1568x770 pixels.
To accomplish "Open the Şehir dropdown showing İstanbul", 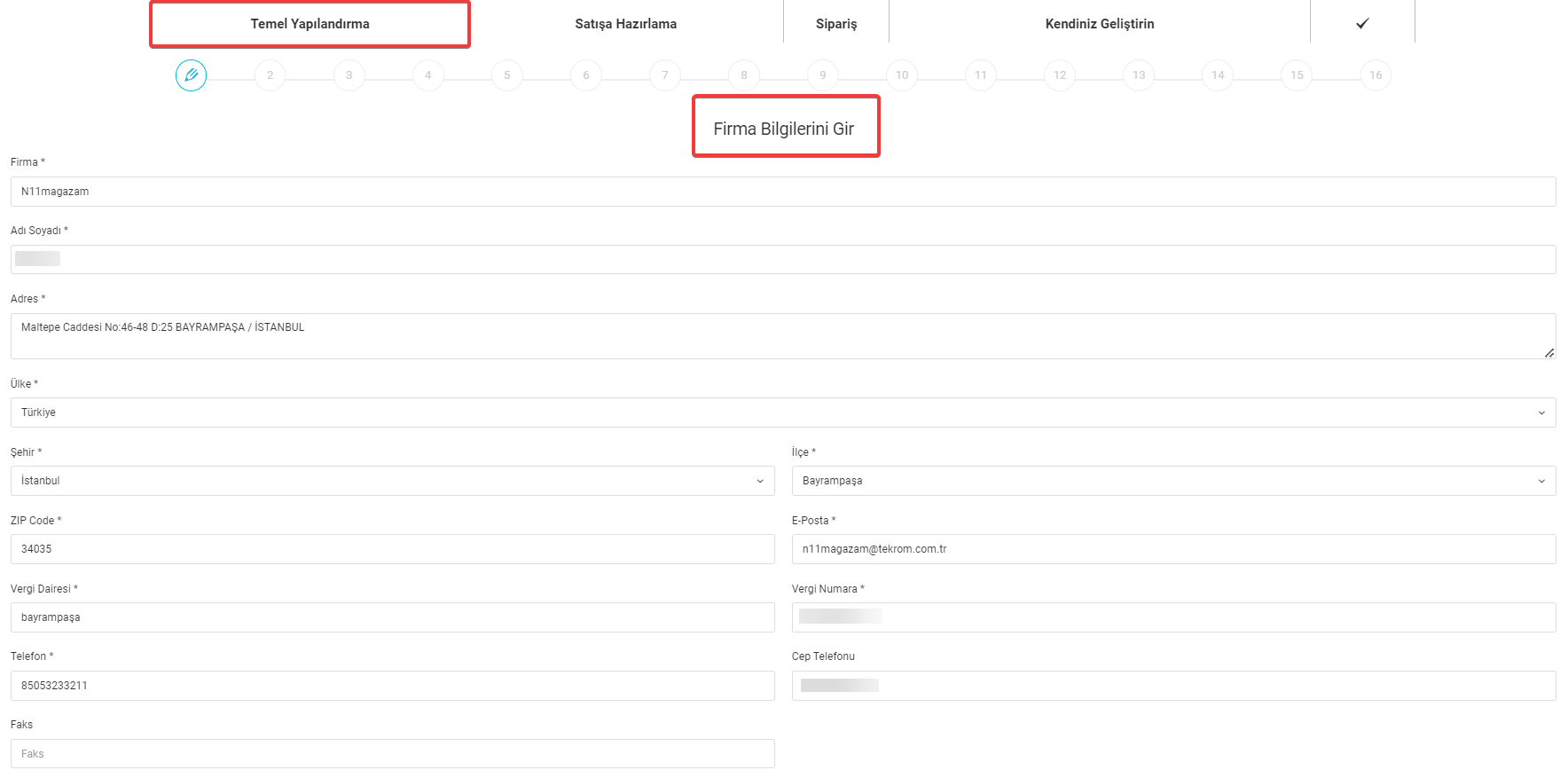I will [393, 481].
